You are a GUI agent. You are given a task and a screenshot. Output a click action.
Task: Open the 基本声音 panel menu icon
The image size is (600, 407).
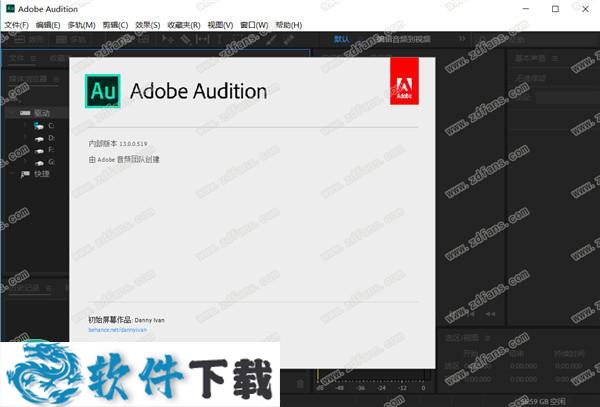(555, 59)
